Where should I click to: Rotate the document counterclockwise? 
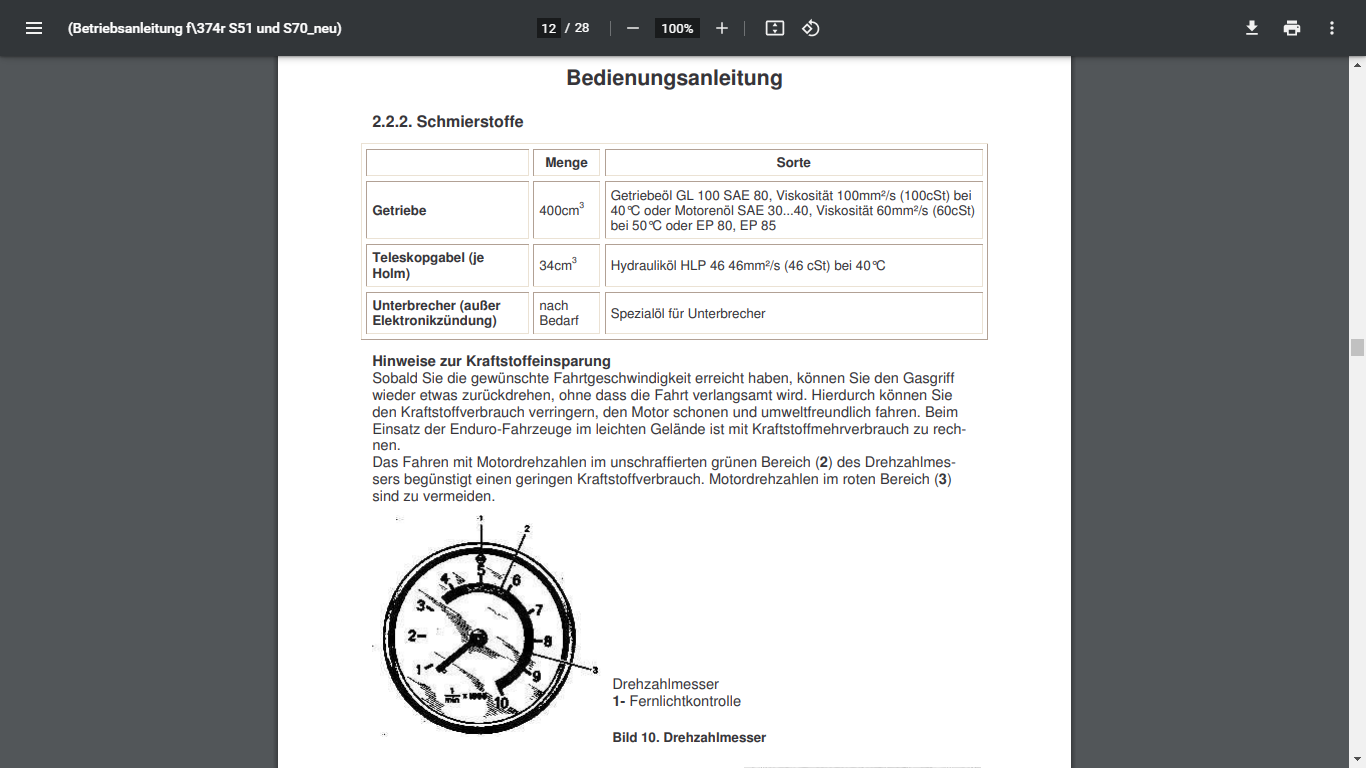click(x=811, y=28)
